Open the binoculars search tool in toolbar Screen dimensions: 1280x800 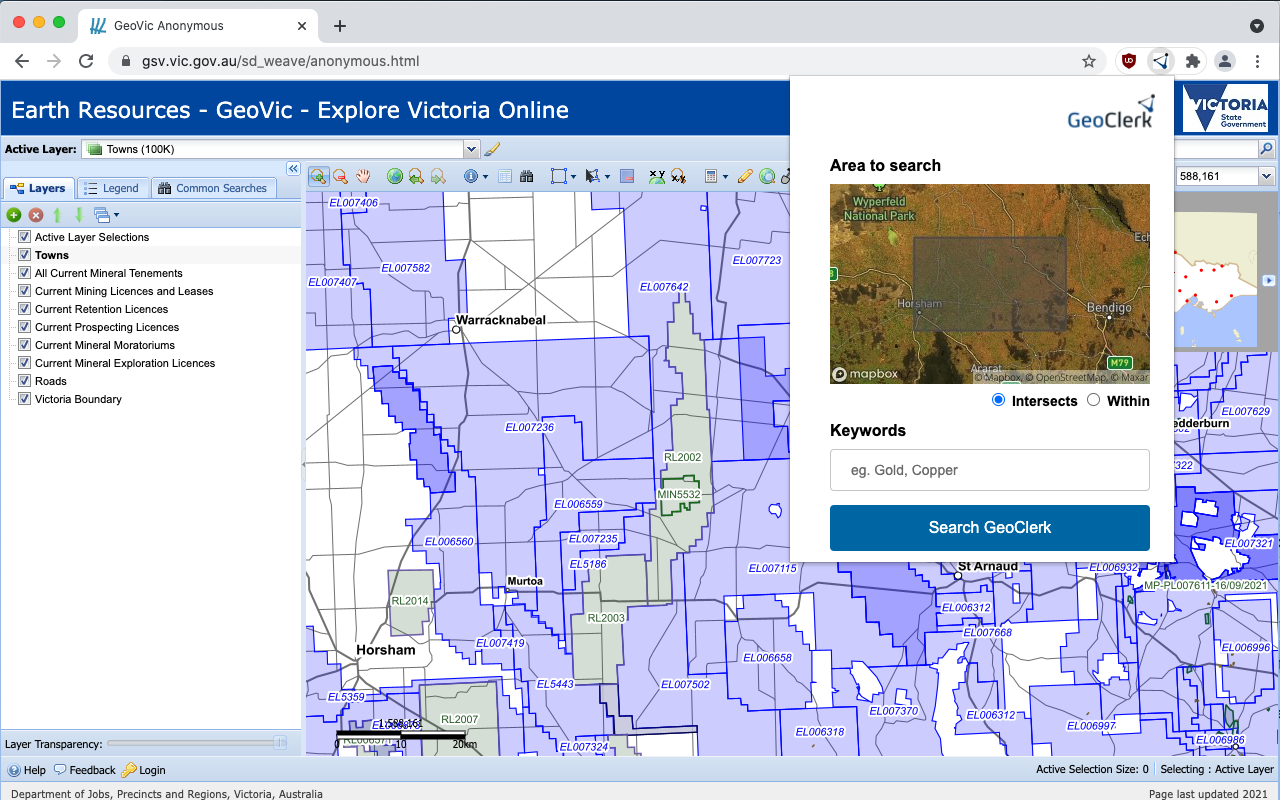[526, 176]
